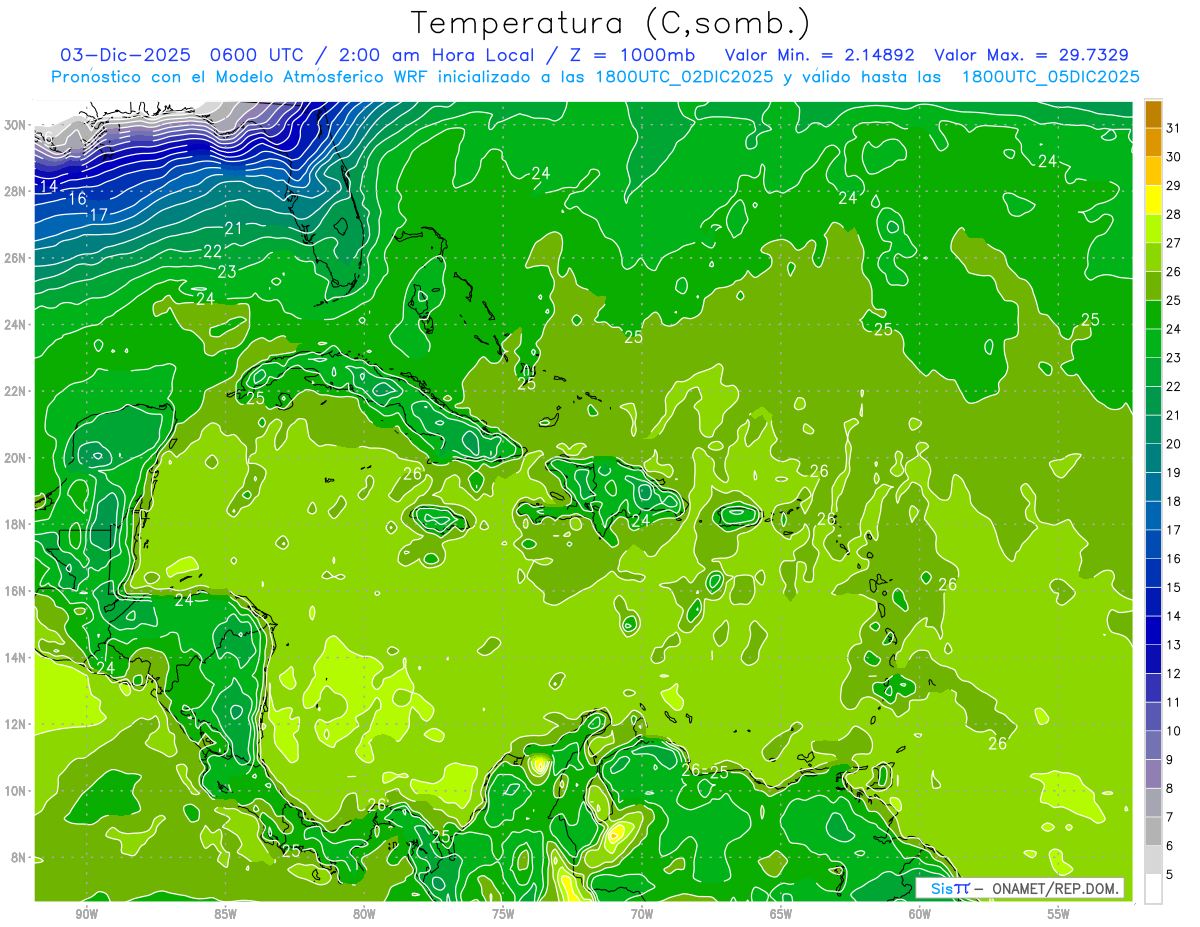Click the yellow legend swatch between 28 and 29
This screenshot has height=927, width=1200.
[1153, 199]
